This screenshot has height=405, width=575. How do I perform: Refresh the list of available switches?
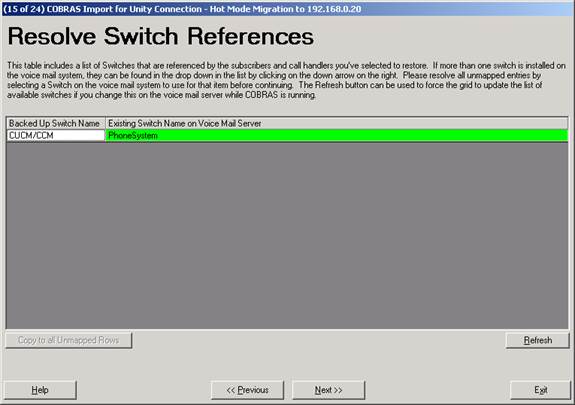click(538, 340)
